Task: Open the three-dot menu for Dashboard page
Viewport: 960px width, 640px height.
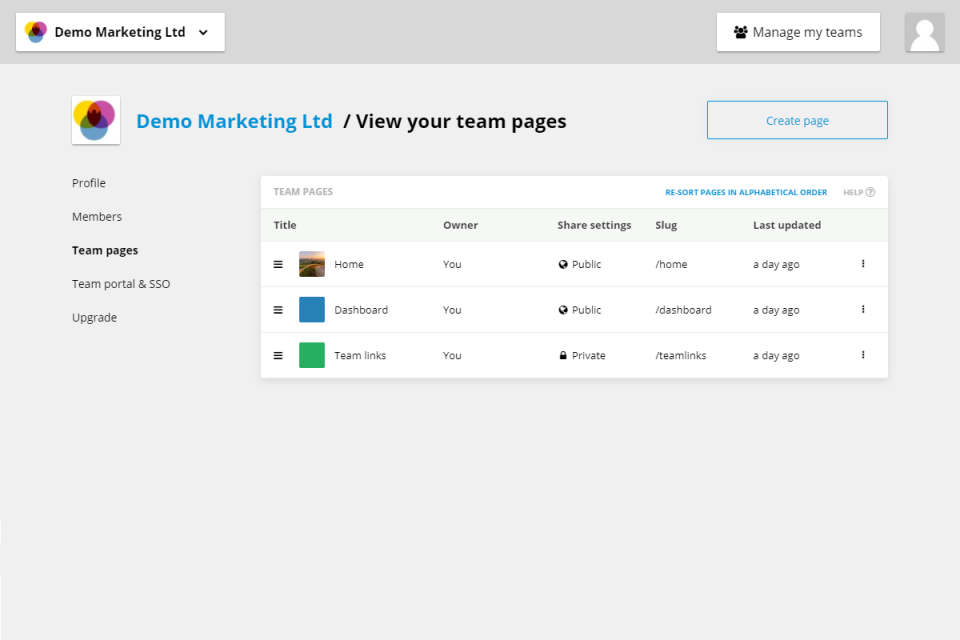Action: pyautogui.click(x=863, y=309)
